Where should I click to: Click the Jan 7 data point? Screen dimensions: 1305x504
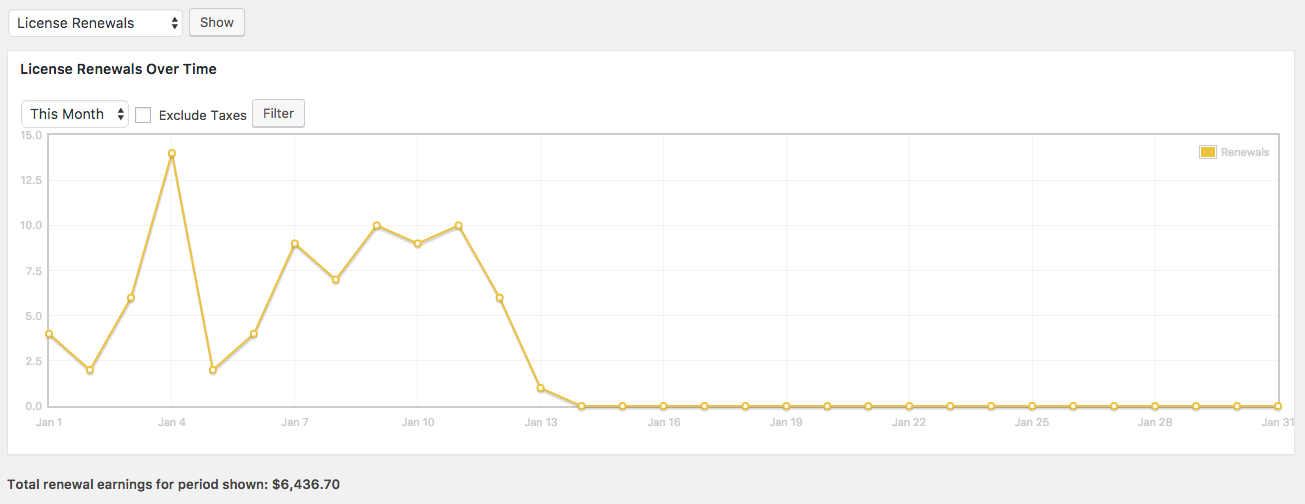click(x=295, y=244)
